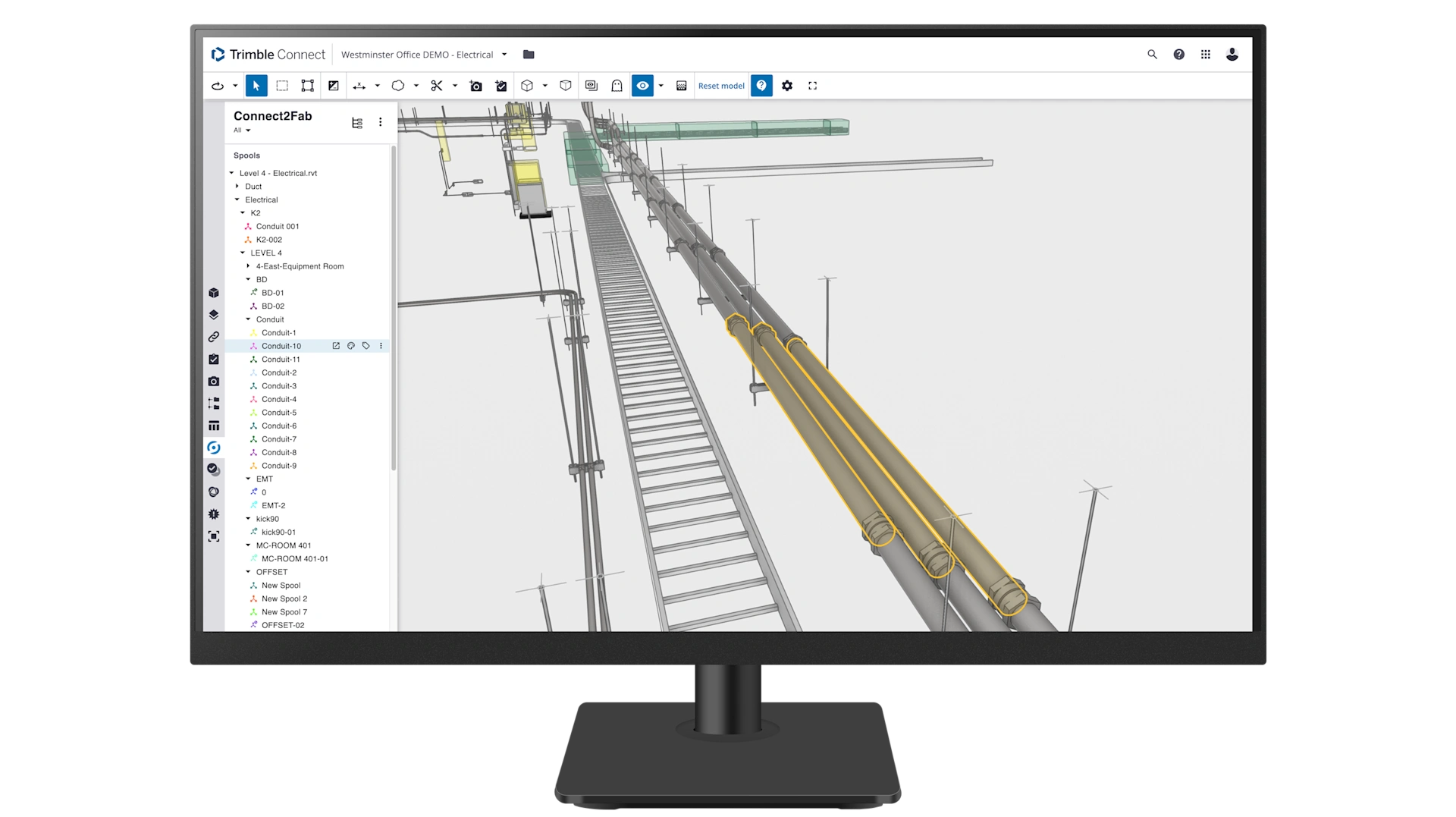The height and width of the screenshot is (817, 1456).
Task: Choose the rectangle area selection tool
Action: click(x=282, y=86)
